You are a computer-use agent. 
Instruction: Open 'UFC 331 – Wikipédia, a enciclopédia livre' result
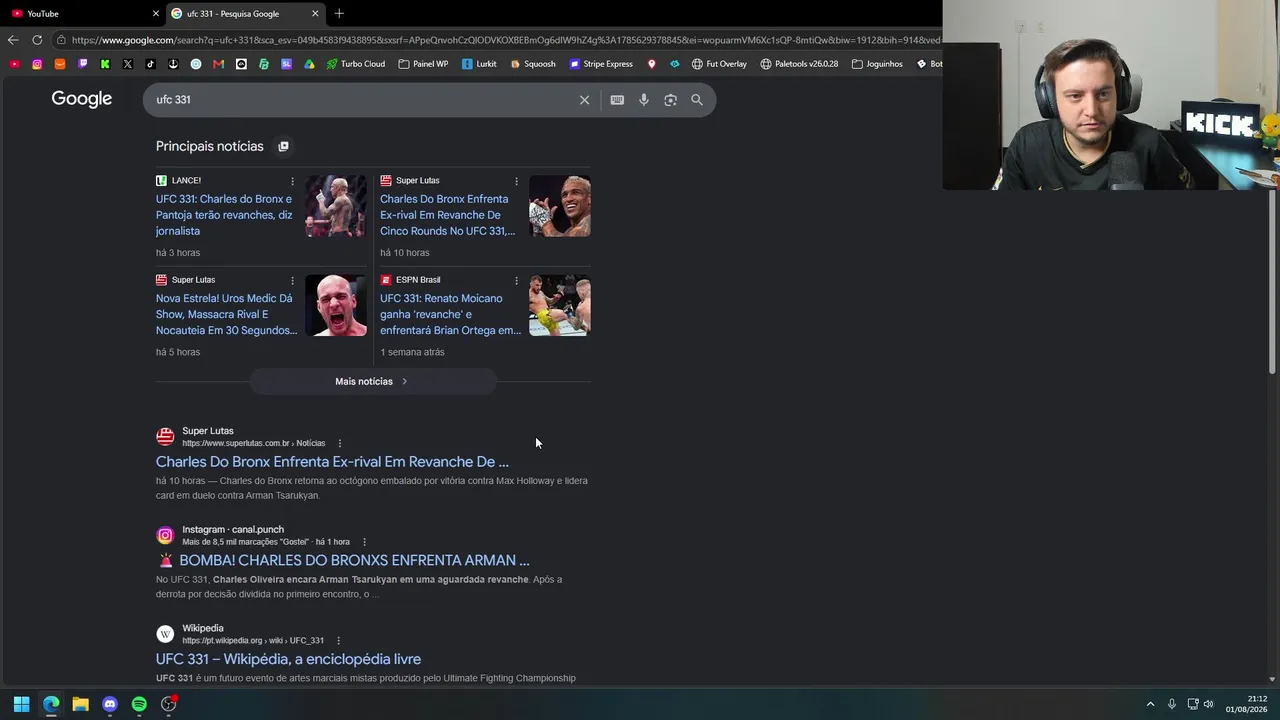tap(288, 659)
